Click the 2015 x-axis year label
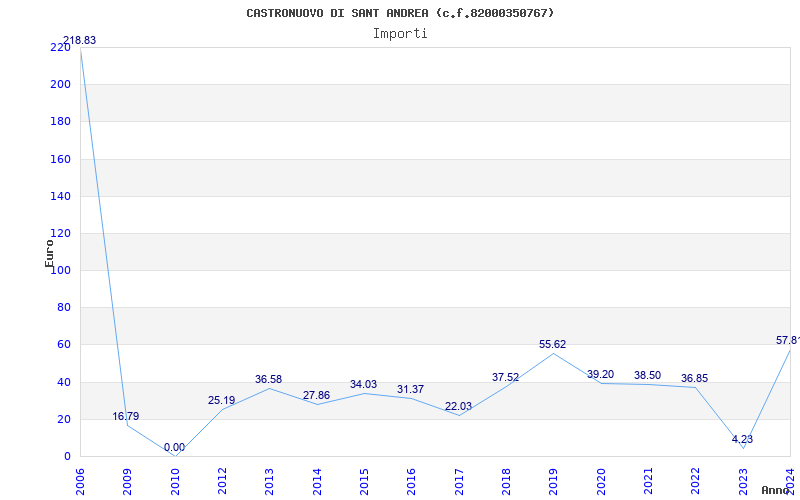The image size is (800, 500). [x=364, y=482]
